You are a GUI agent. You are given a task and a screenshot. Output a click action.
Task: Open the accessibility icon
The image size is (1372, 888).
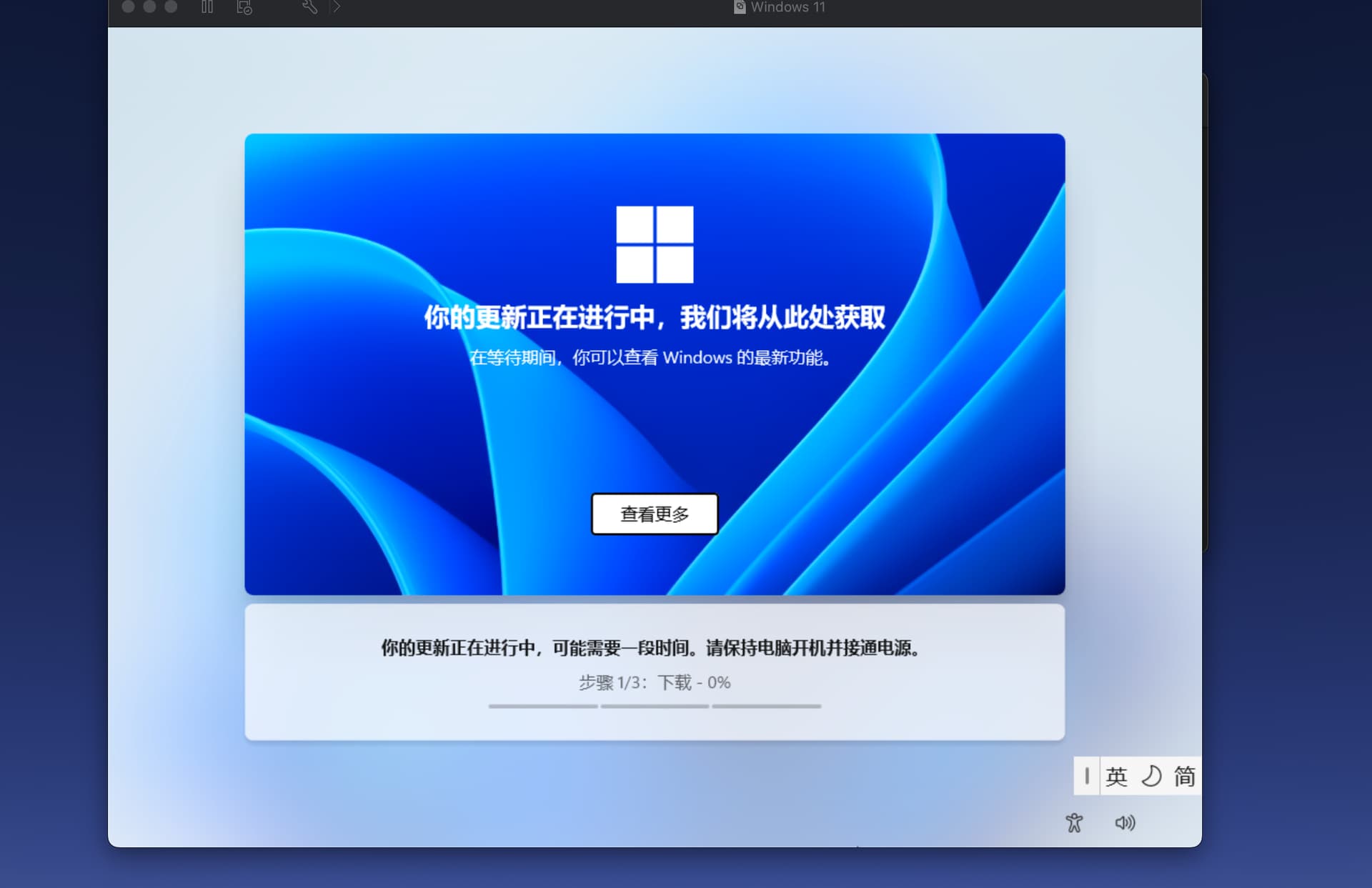(1074, 823)
